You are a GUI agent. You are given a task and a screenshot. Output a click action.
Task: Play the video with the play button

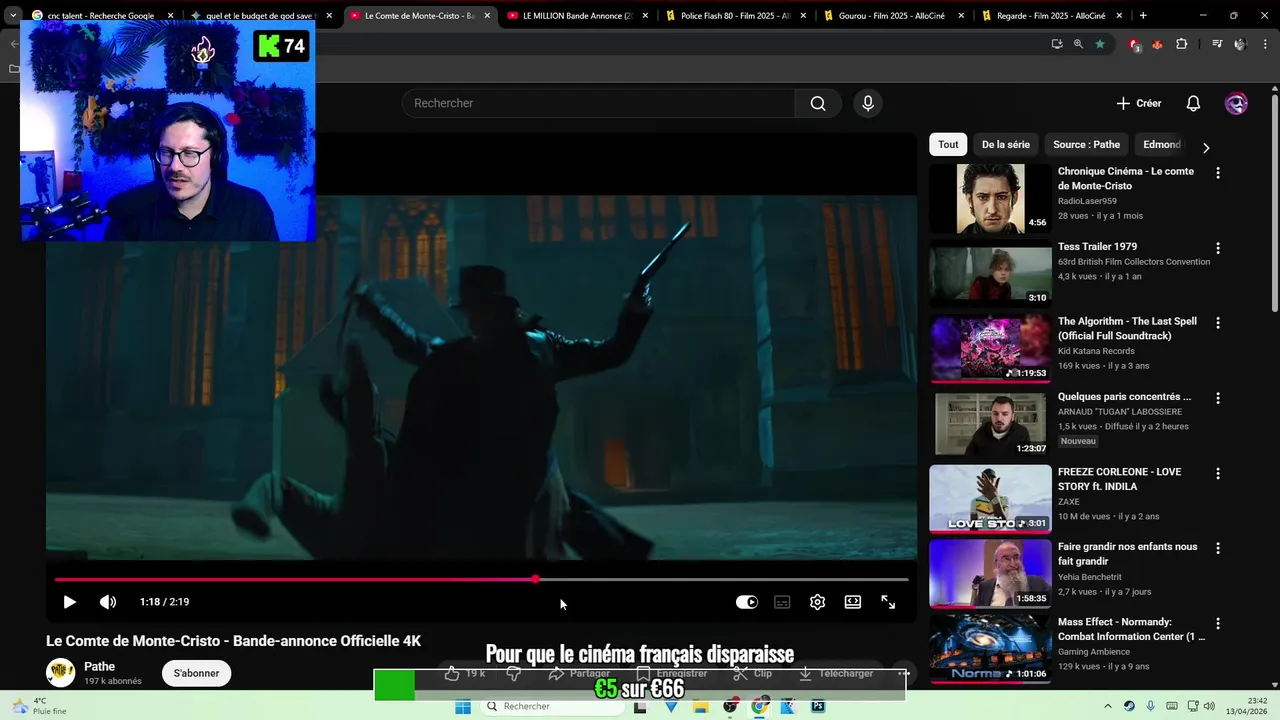point(69,602)
